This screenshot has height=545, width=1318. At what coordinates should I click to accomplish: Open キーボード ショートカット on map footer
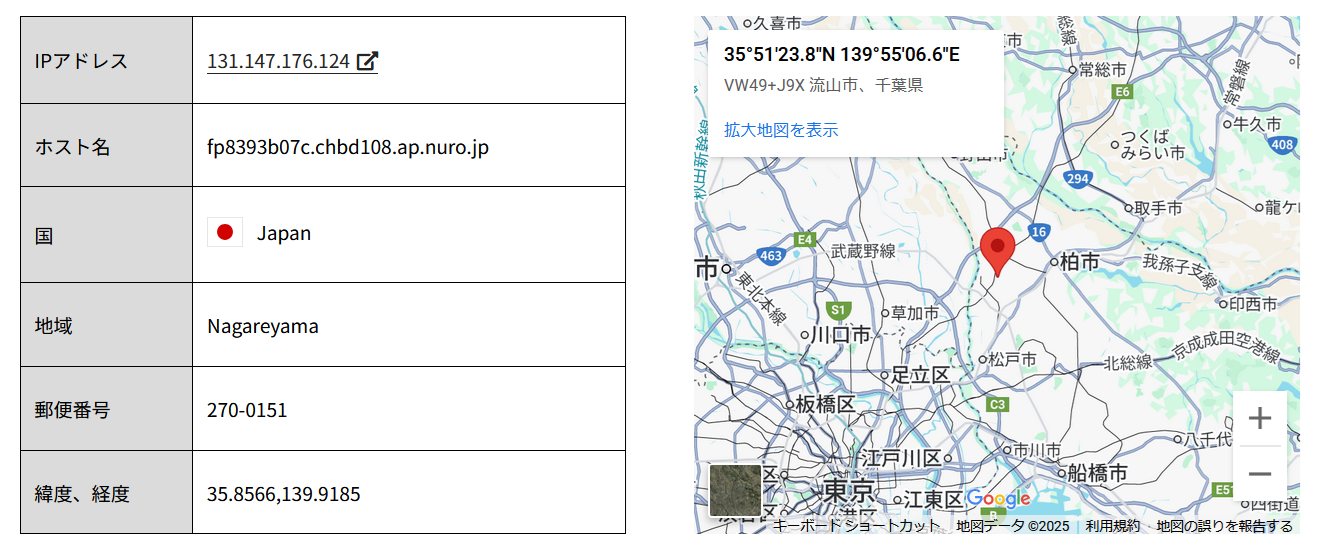856,526
